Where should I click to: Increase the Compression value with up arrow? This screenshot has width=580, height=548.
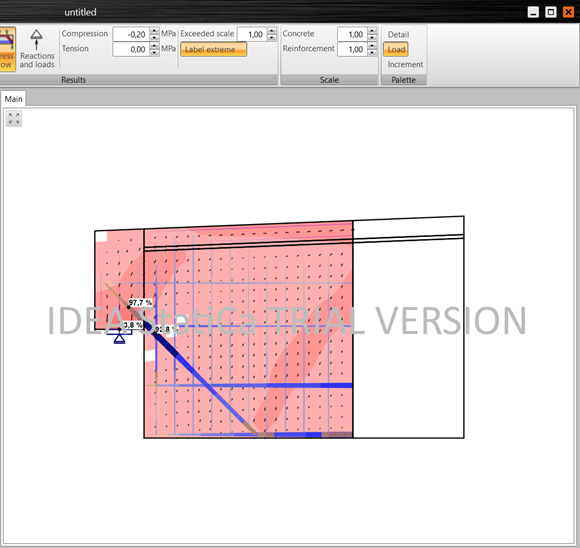pyautogui.click(x=155, y=31)
